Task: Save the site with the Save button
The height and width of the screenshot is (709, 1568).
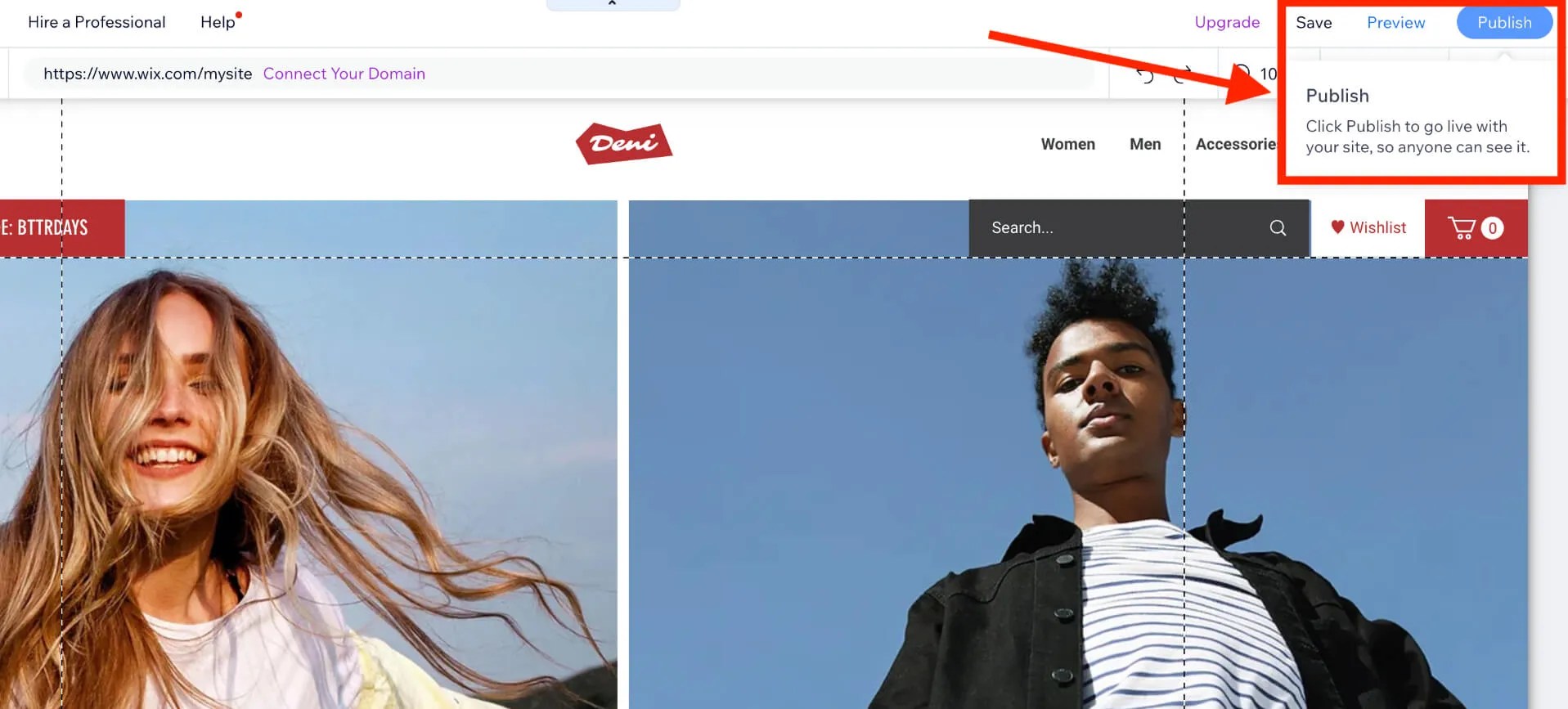Action: click(1314, 23)
